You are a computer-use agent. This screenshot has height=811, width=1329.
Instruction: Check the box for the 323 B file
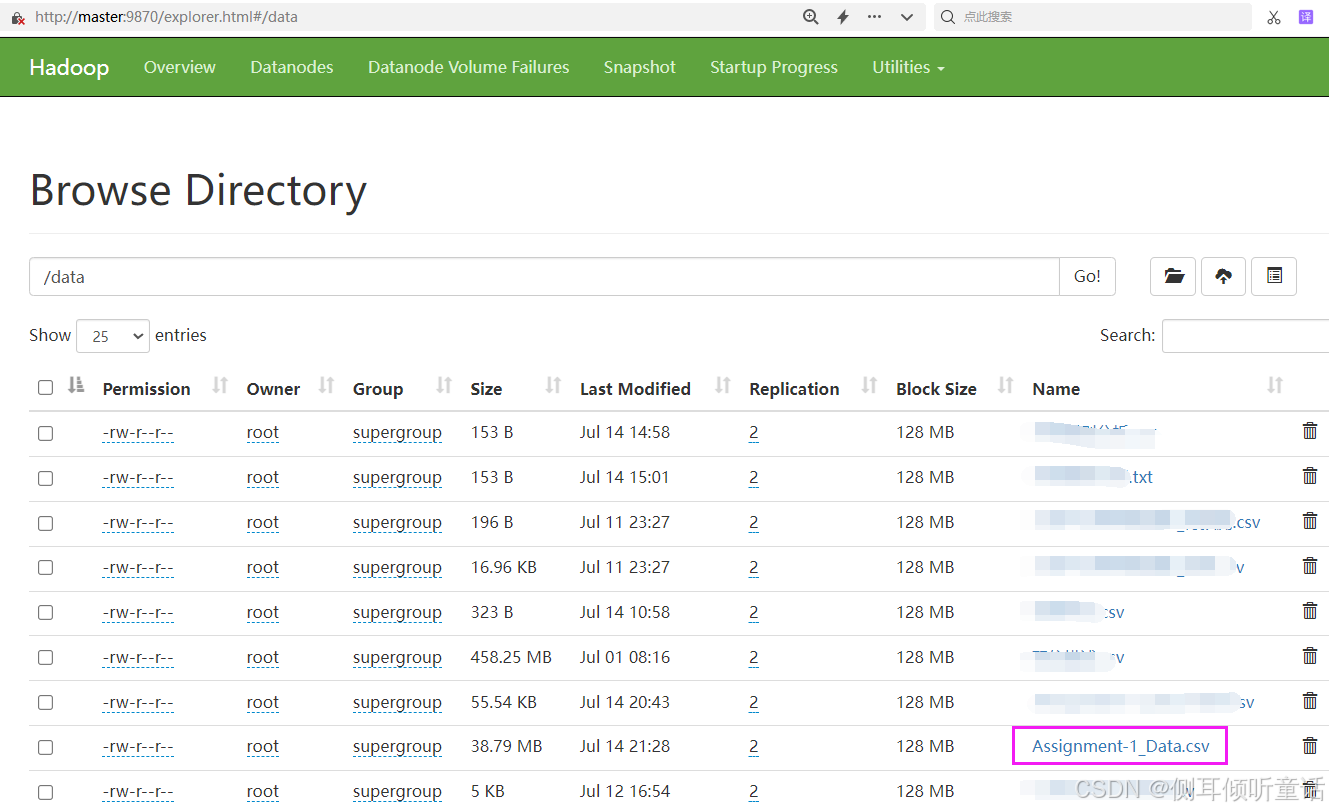(x=45, y=613)
